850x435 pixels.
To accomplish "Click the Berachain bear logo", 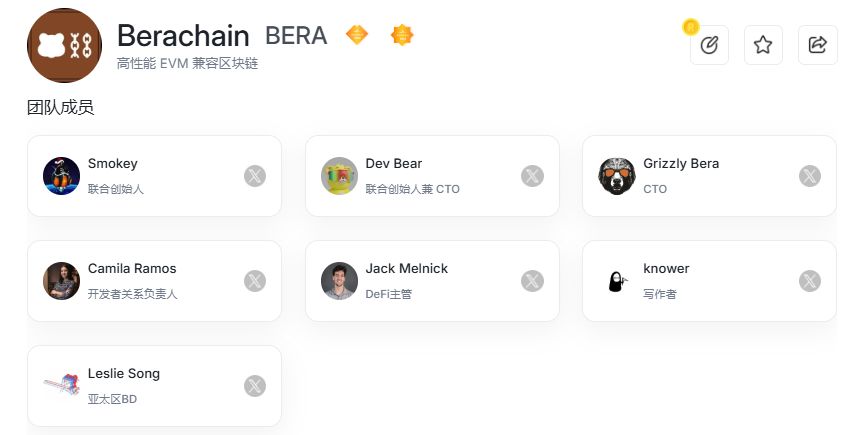I will (x=65, y=45).
